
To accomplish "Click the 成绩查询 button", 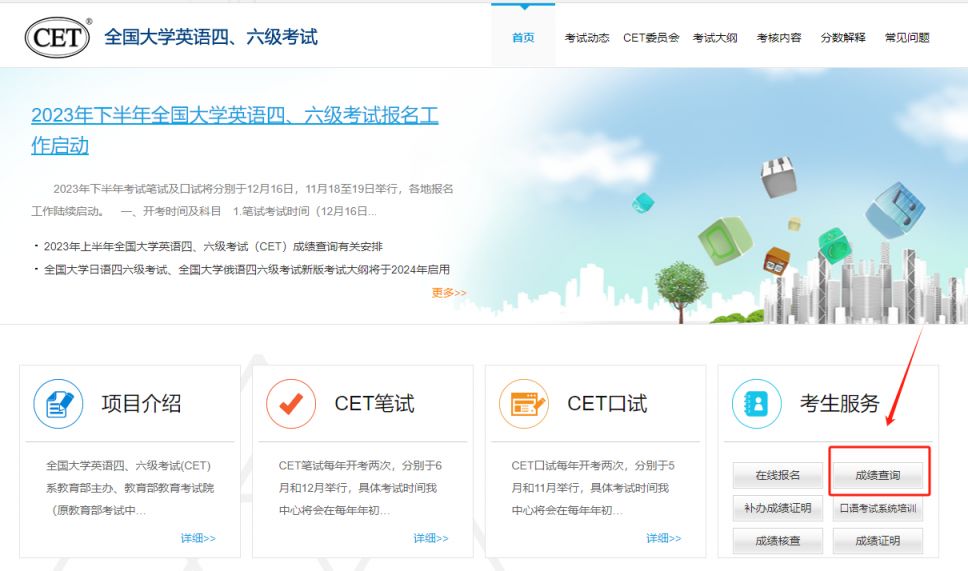I will click(878, 475).
